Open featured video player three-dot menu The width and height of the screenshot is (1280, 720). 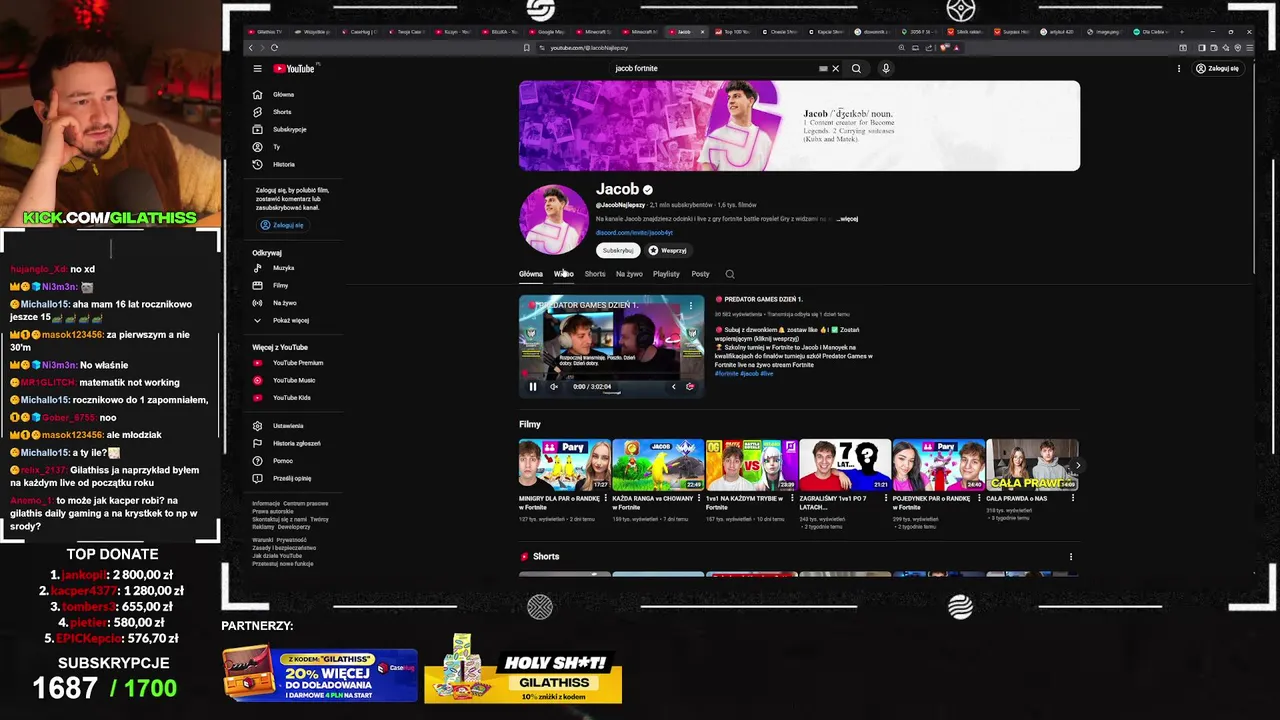pos(690,306)
